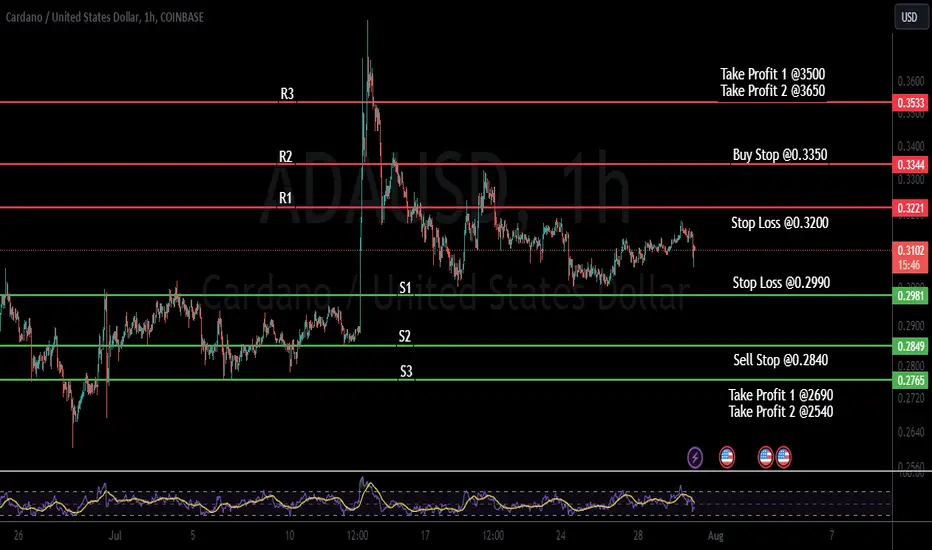Click the 0.3600 price axis tick
This screenshot has height=550, width=932.
911,81
